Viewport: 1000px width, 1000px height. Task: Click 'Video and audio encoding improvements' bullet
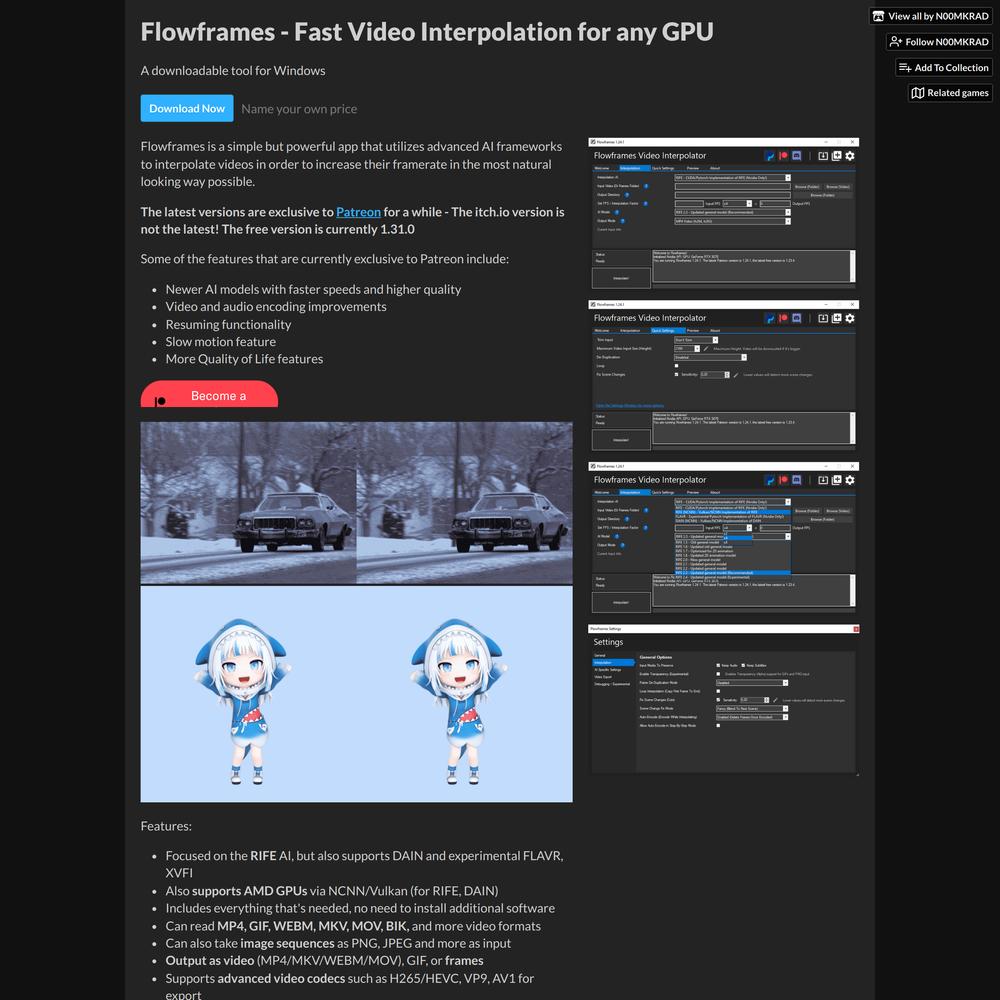[276, 307]
